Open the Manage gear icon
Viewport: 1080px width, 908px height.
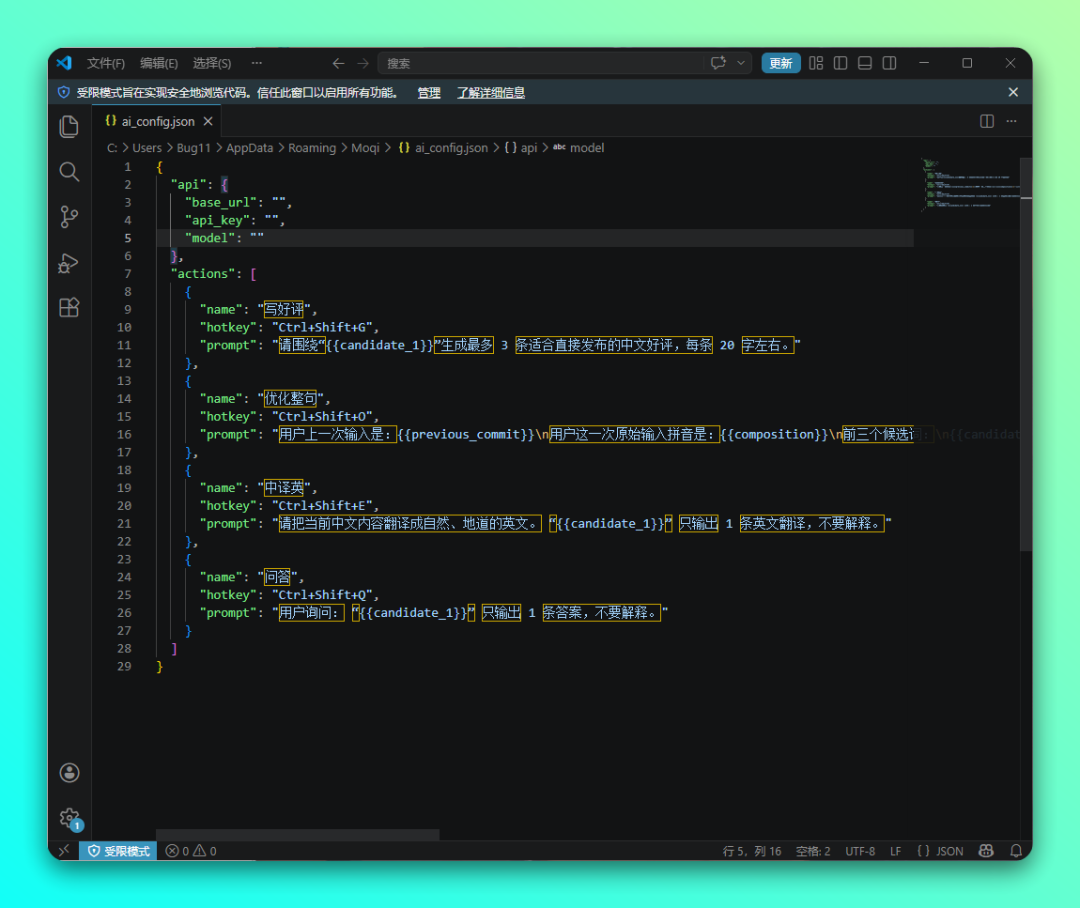[69, 818]
